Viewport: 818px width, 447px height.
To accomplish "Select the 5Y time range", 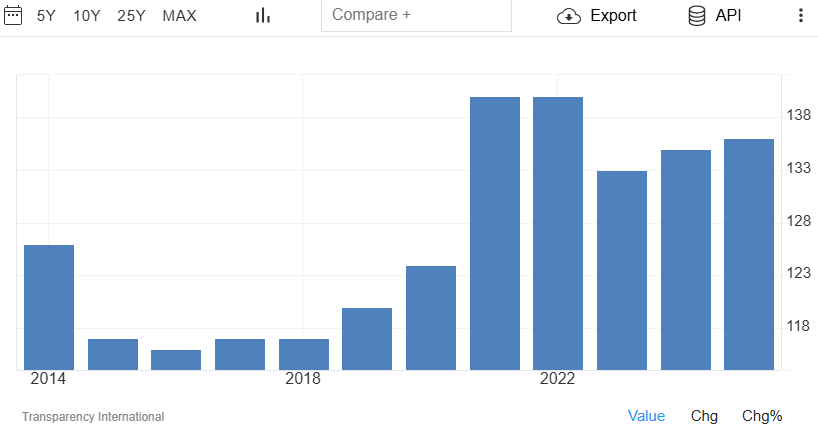I will [46, 16].
